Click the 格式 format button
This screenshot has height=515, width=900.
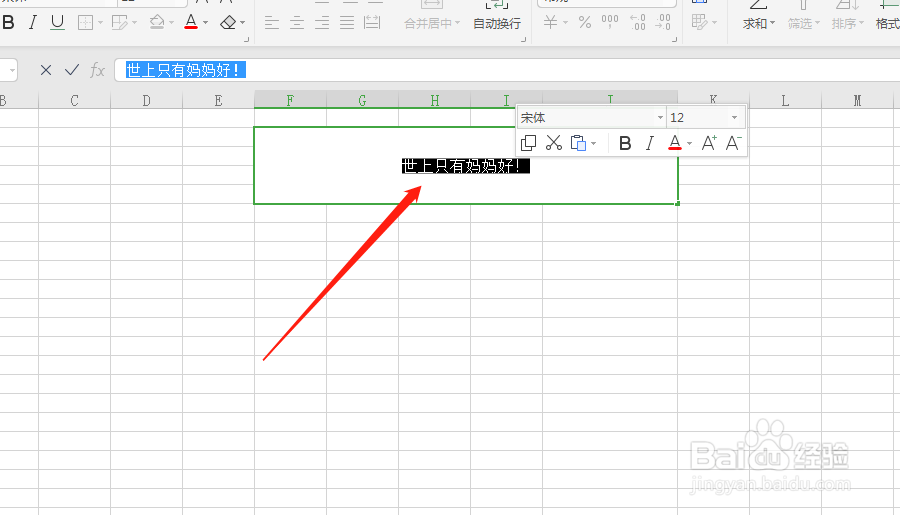(887, 24)
